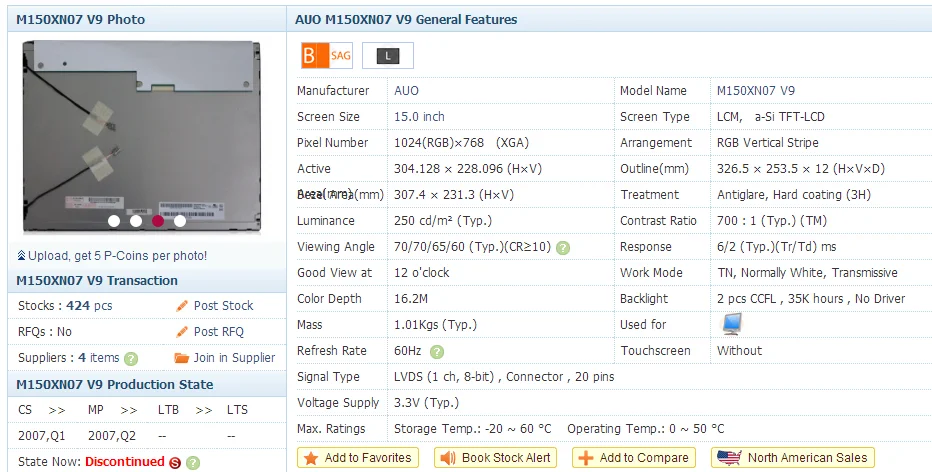932x472 pixels.
Task: Click the 2007,Q1 CS date
Action: coord(42,436)
